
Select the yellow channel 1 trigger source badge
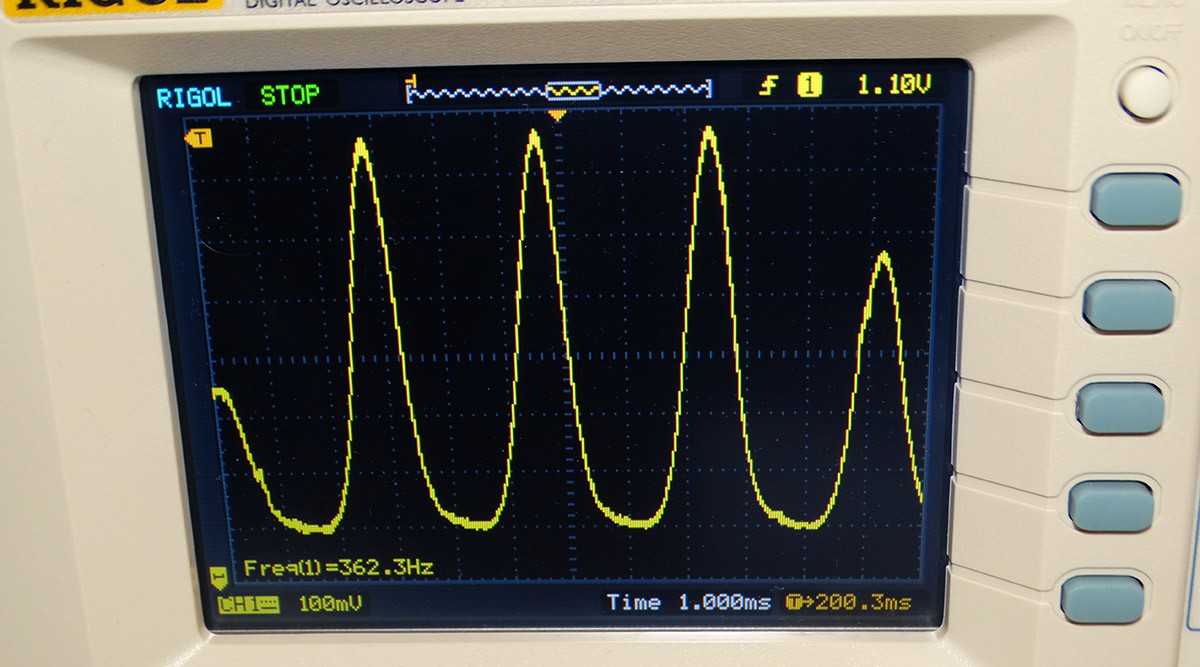809,86
